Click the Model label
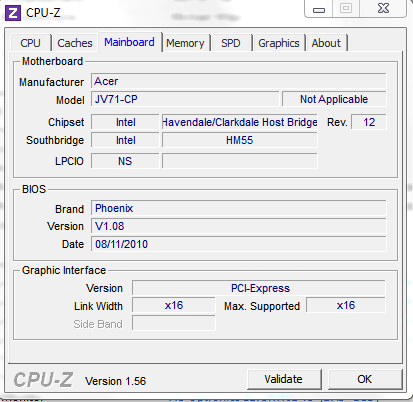413x402 pixels. pyautogui.click(x=70, y=100)
